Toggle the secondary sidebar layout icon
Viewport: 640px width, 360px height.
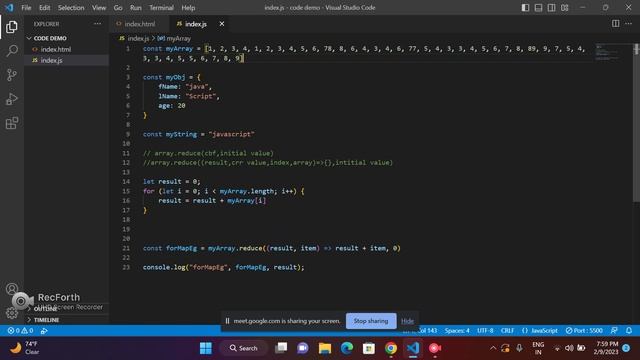tap(551, 7)
